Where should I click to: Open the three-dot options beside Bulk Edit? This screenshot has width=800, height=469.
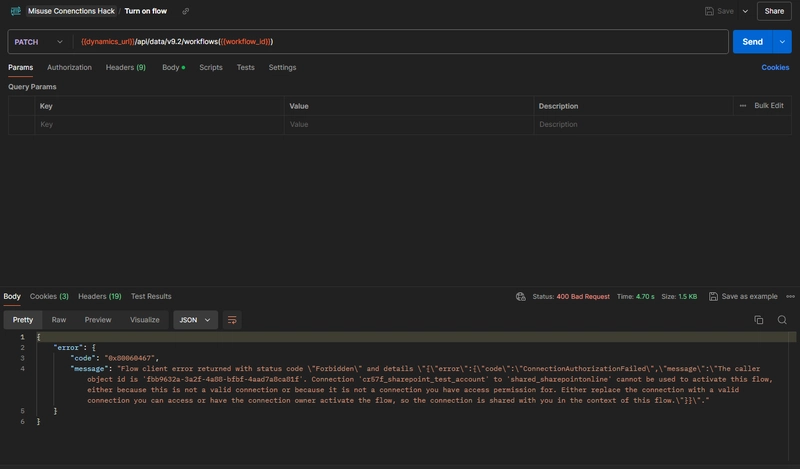(743, 105)
